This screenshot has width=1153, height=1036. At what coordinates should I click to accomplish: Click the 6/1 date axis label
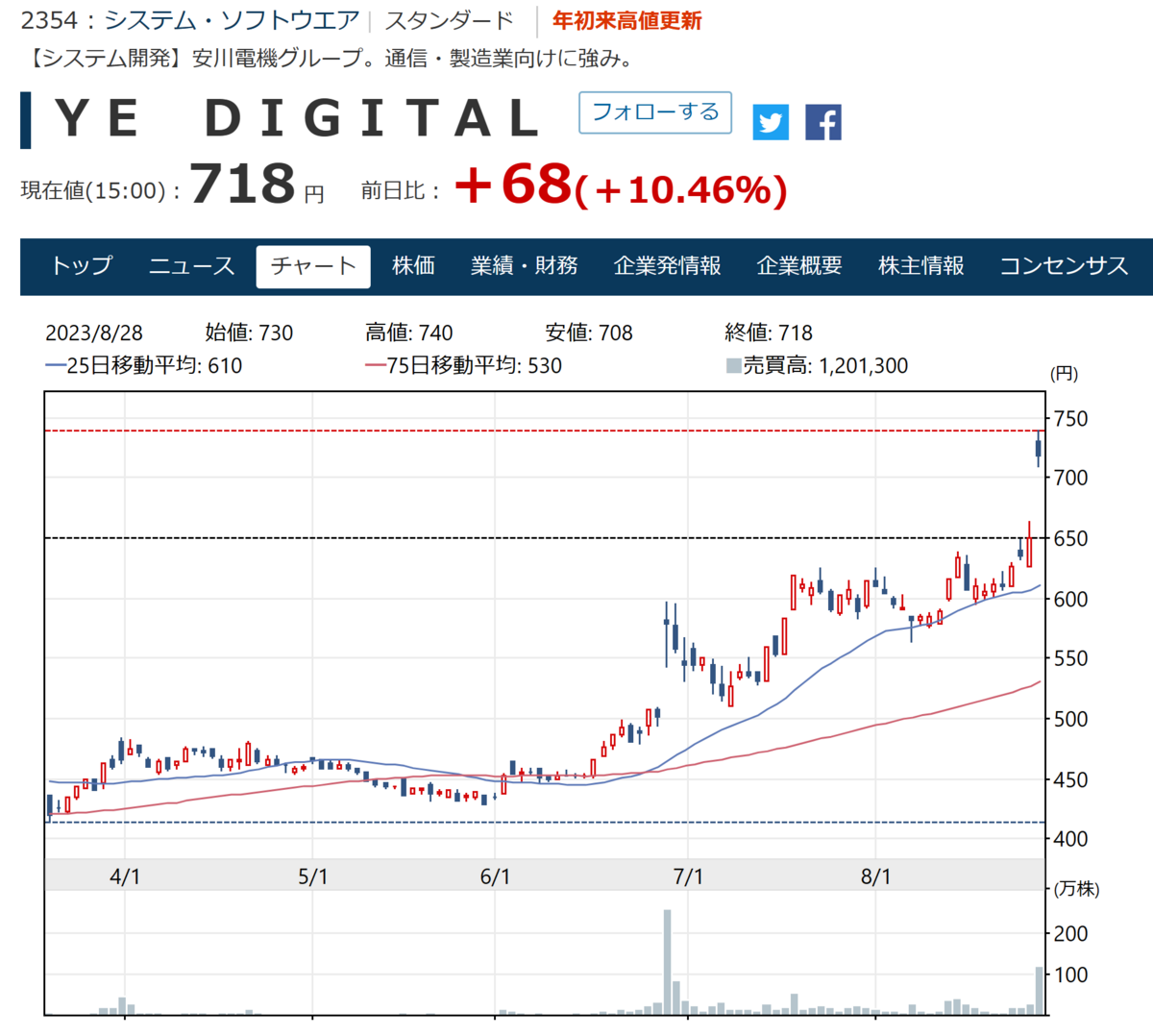[x=495, y=876]
